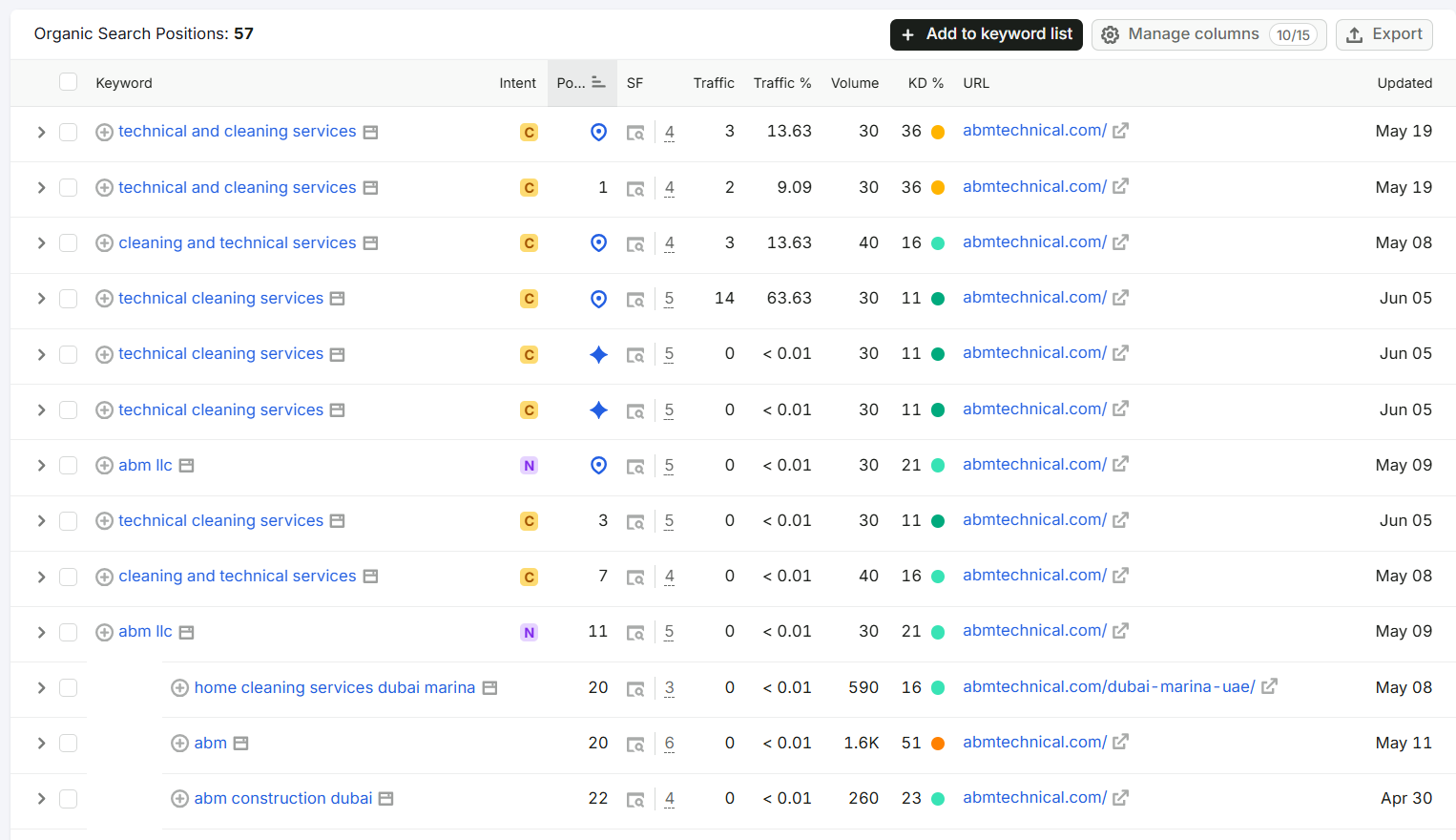
Task: Select the checkbox in the 'abm llc' position 11 row
Action: coord(68,632)
